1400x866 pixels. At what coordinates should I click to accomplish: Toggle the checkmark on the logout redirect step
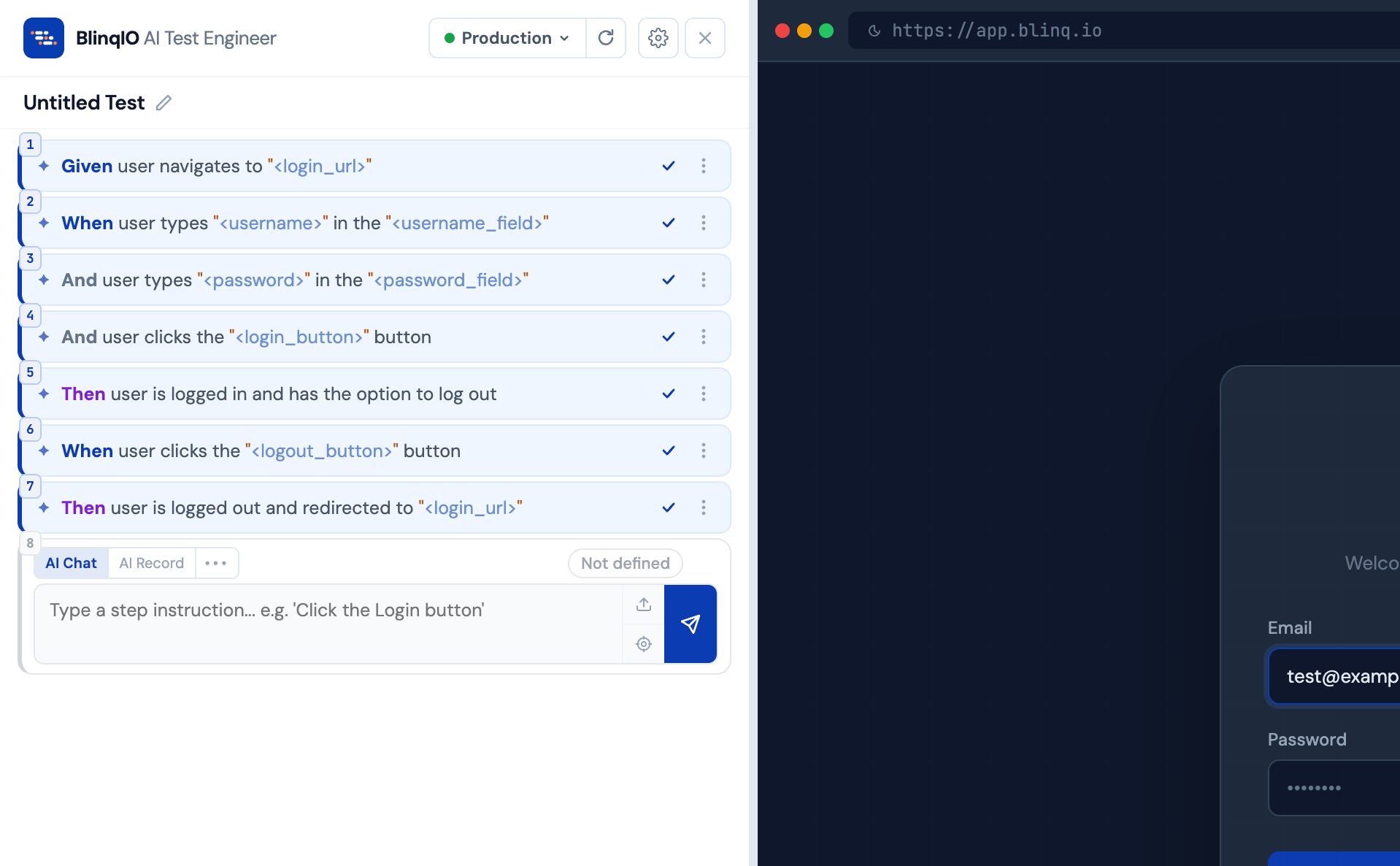tap(668, 507)
